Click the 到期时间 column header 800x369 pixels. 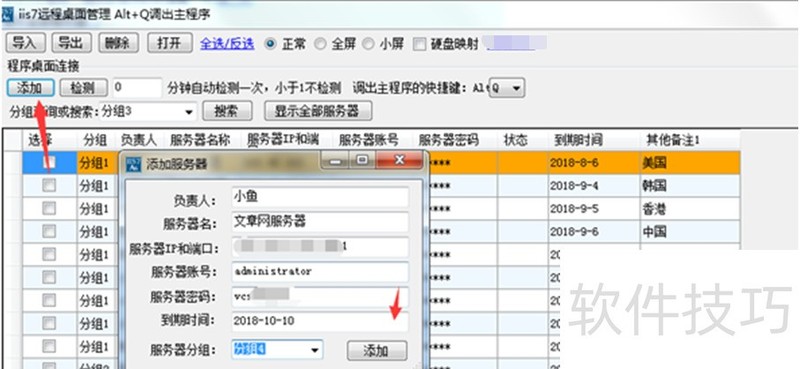579,140
